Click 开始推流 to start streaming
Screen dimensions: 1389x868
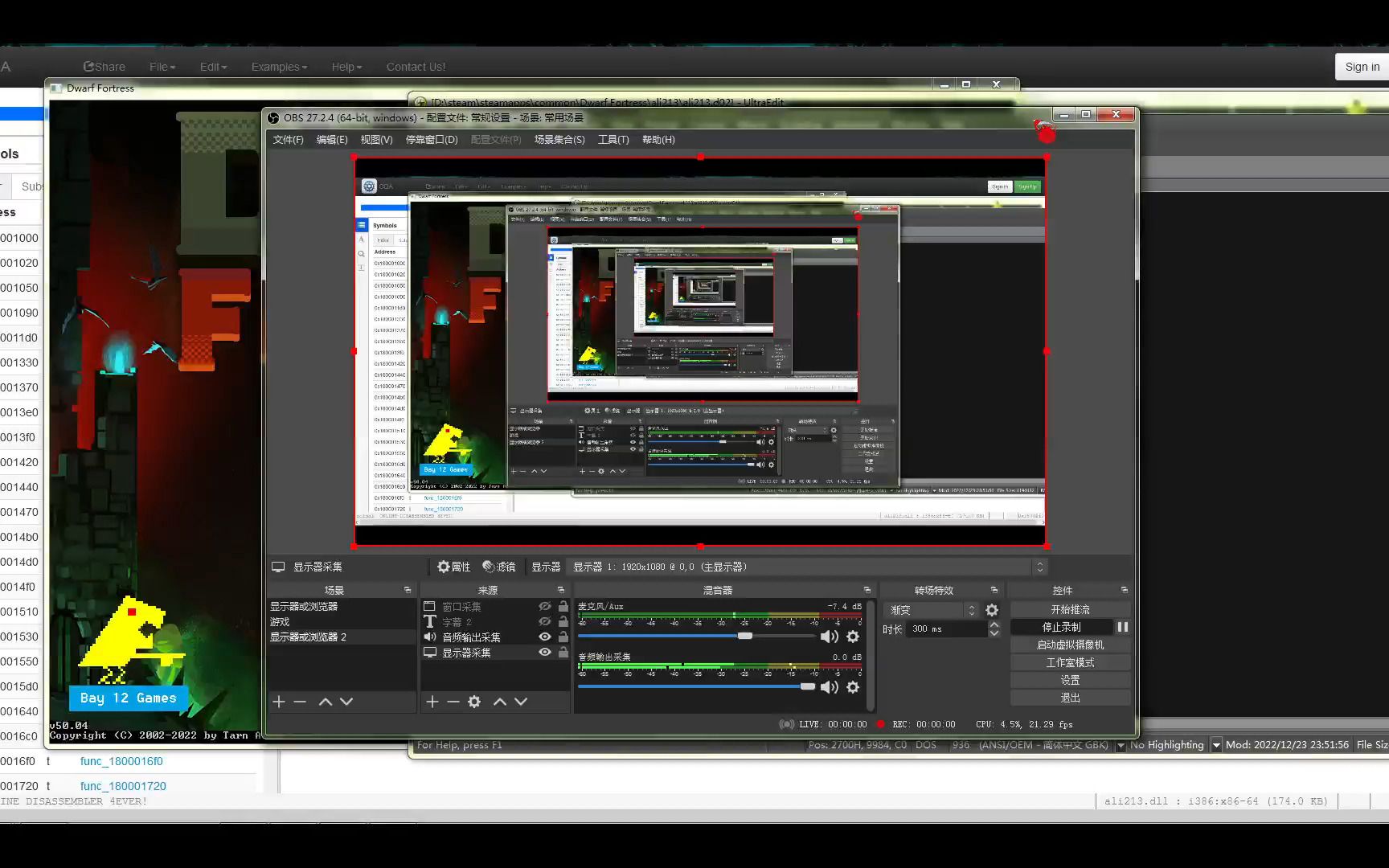point(1070,610)
